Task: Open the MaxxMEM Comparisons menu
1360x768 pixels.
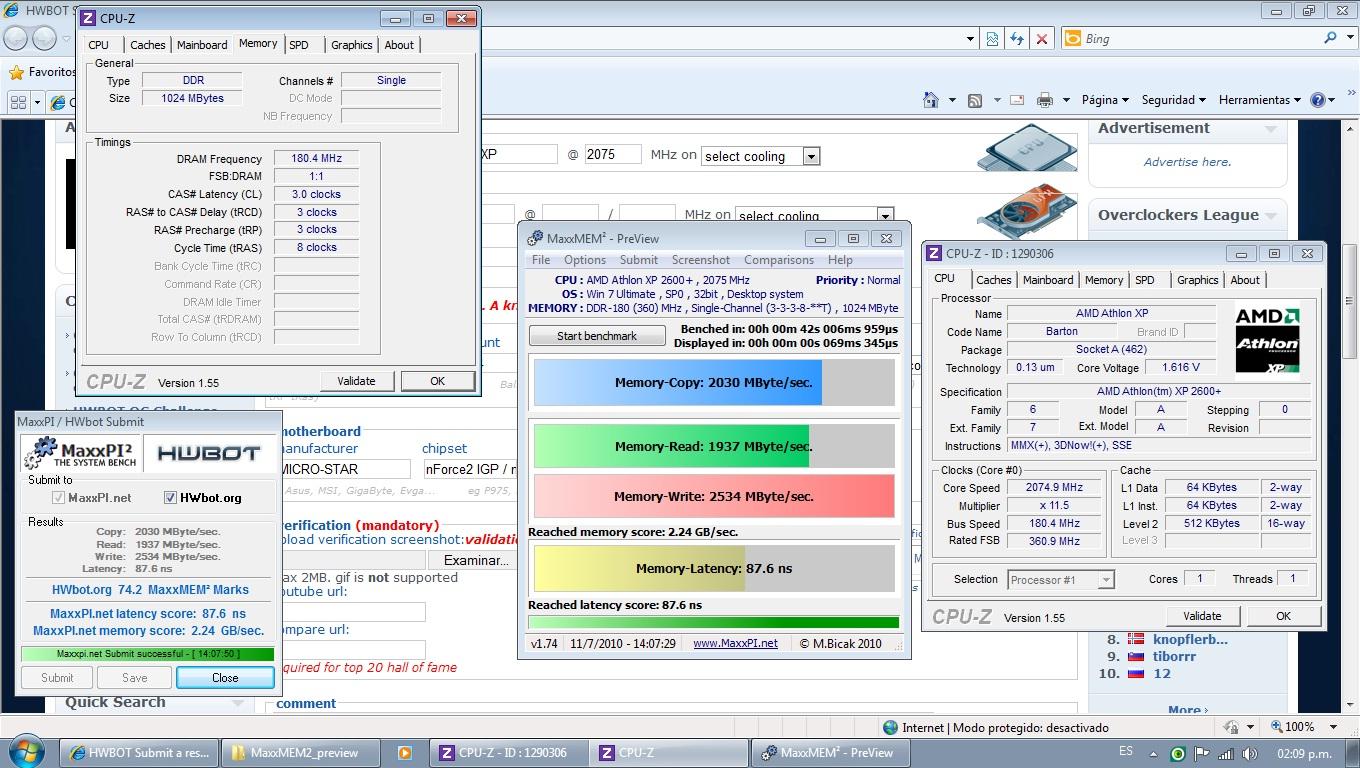Action: pyautogui.click(x=779, y=260)
